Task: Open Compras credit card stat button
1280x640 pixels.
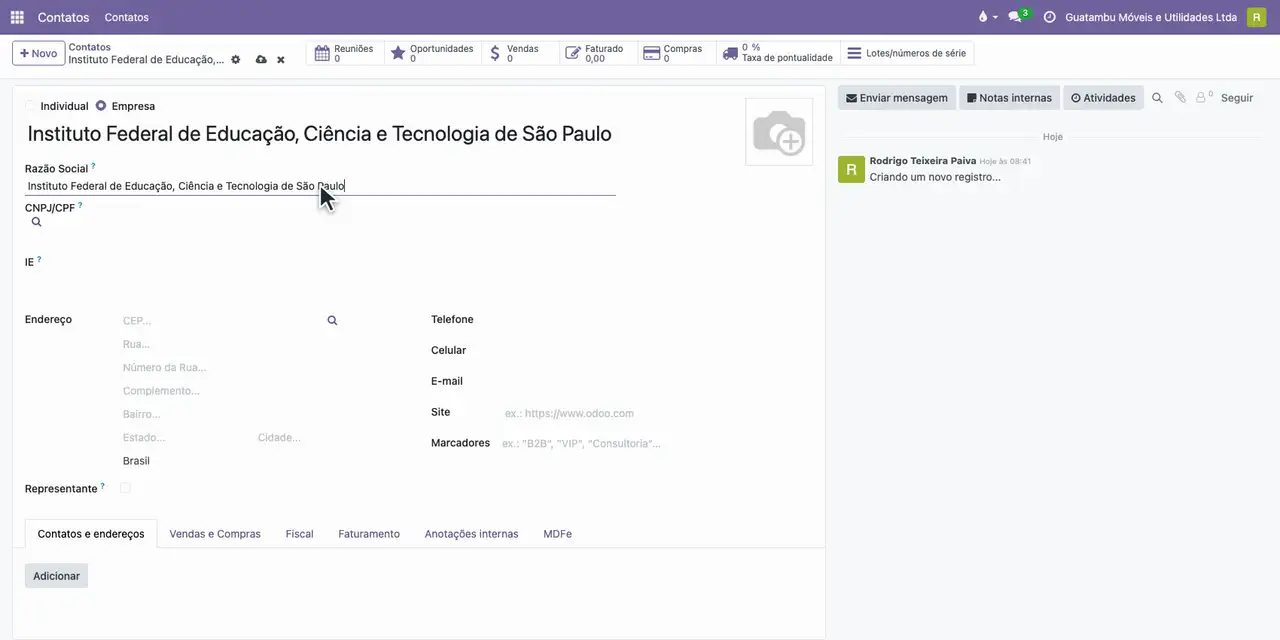Action: click(x=676, y=53)
